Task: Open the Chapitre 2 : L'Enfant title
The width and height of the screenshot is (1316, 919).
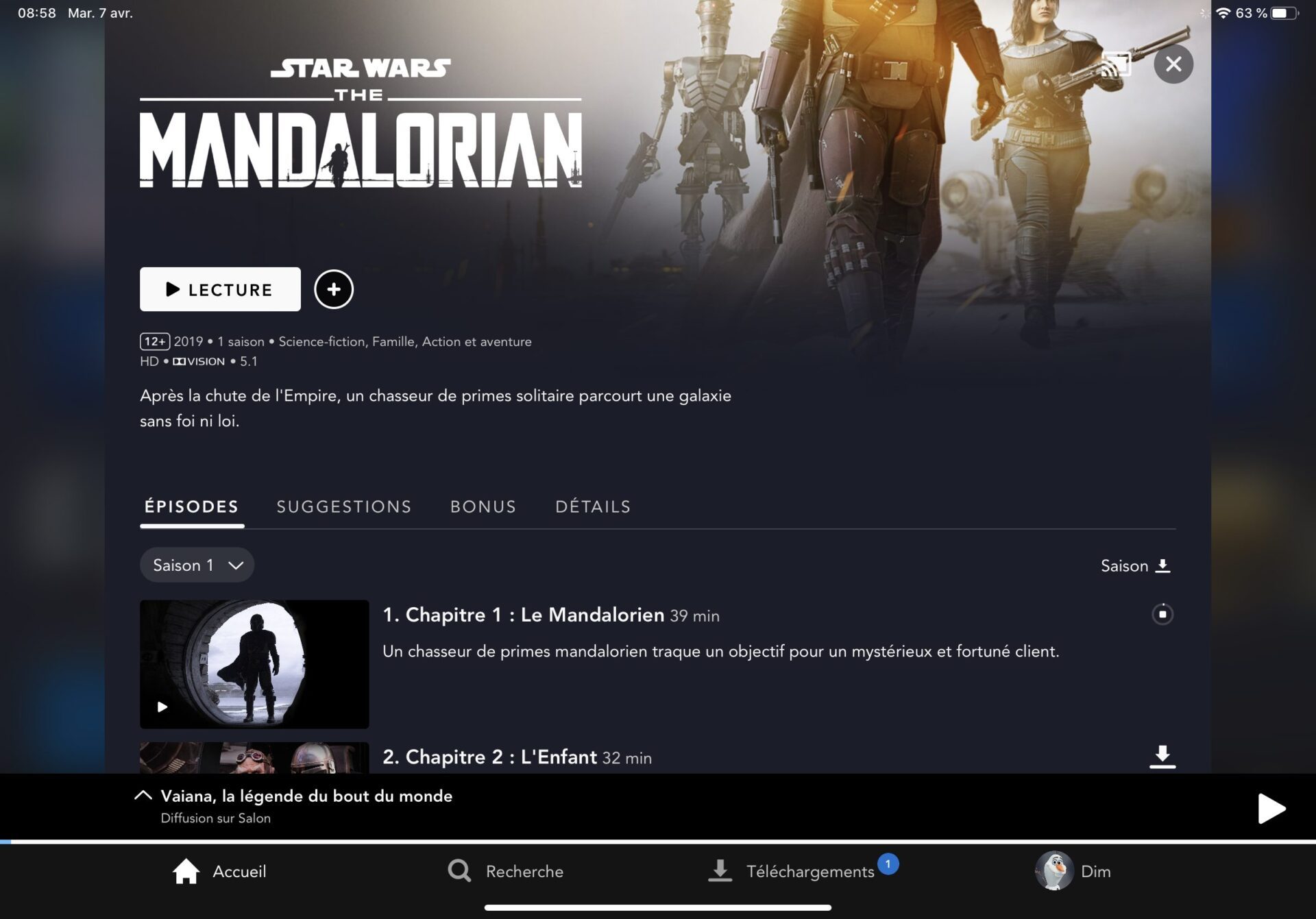Action: 489,757
